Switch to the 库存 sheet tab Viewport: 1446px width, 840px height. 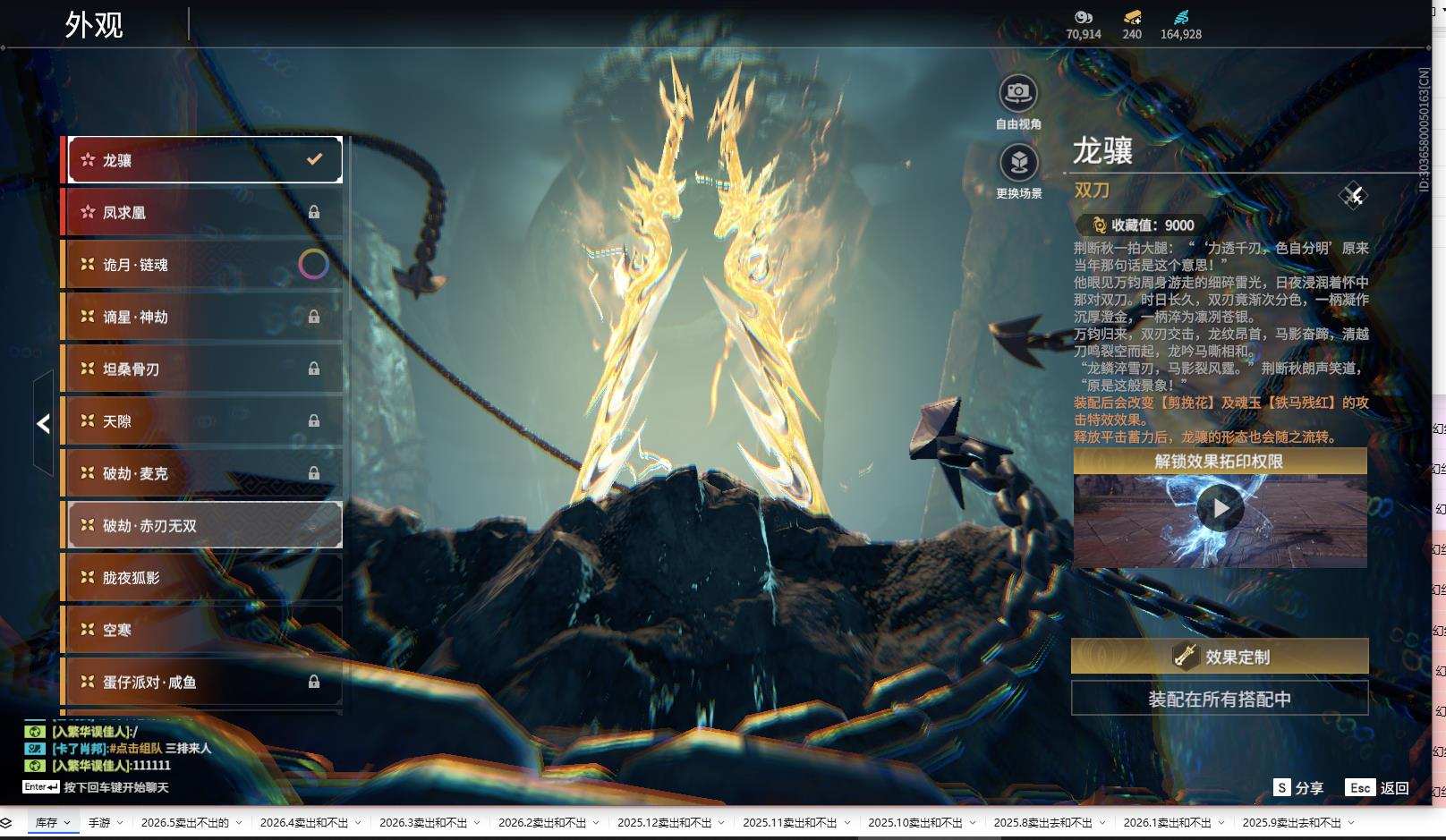point(47,823)
